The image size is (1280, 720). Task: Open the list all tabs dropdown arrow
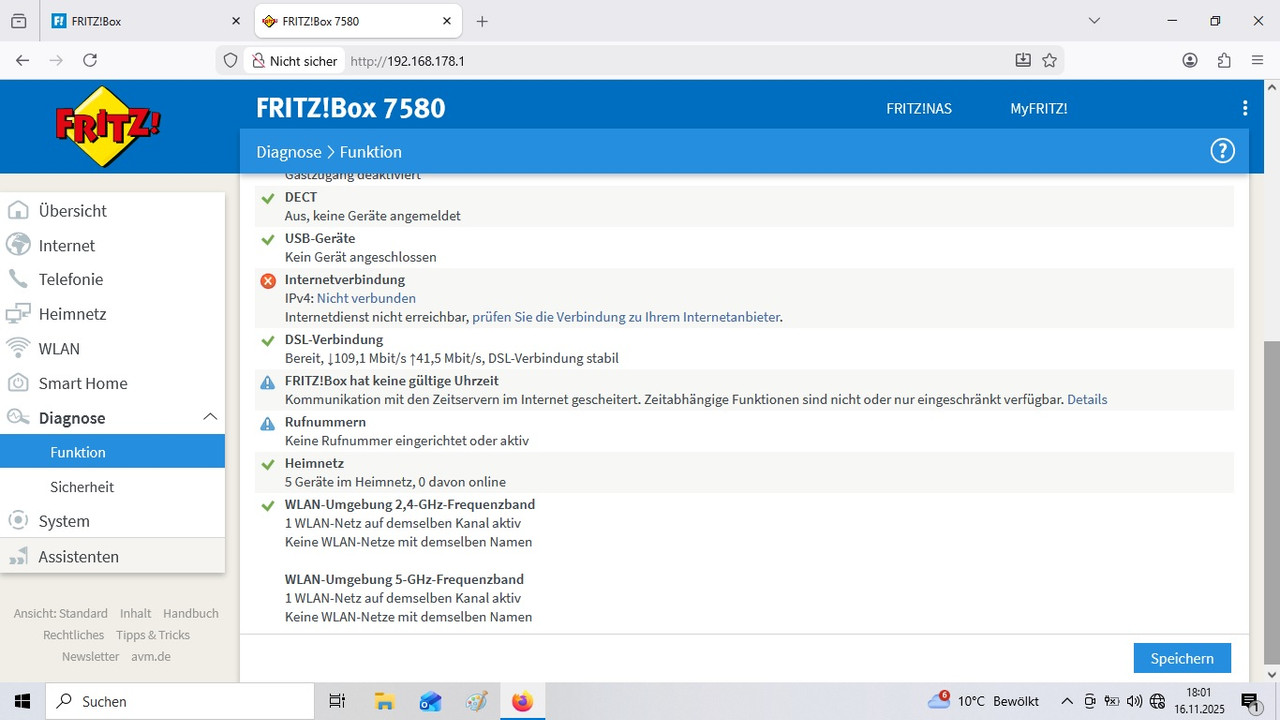pos(1095,20)
